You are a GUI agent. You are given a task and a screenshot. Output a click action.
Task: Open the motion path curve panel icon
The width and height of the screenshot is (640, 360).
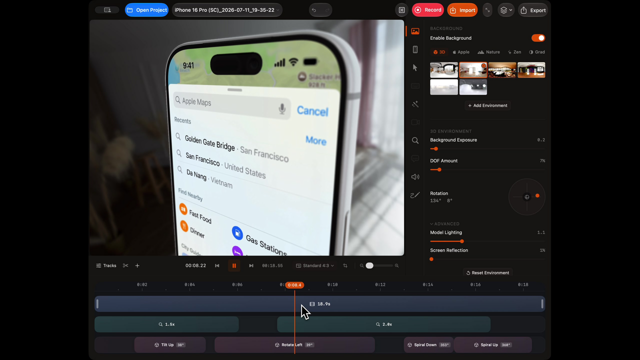point(415,195)
